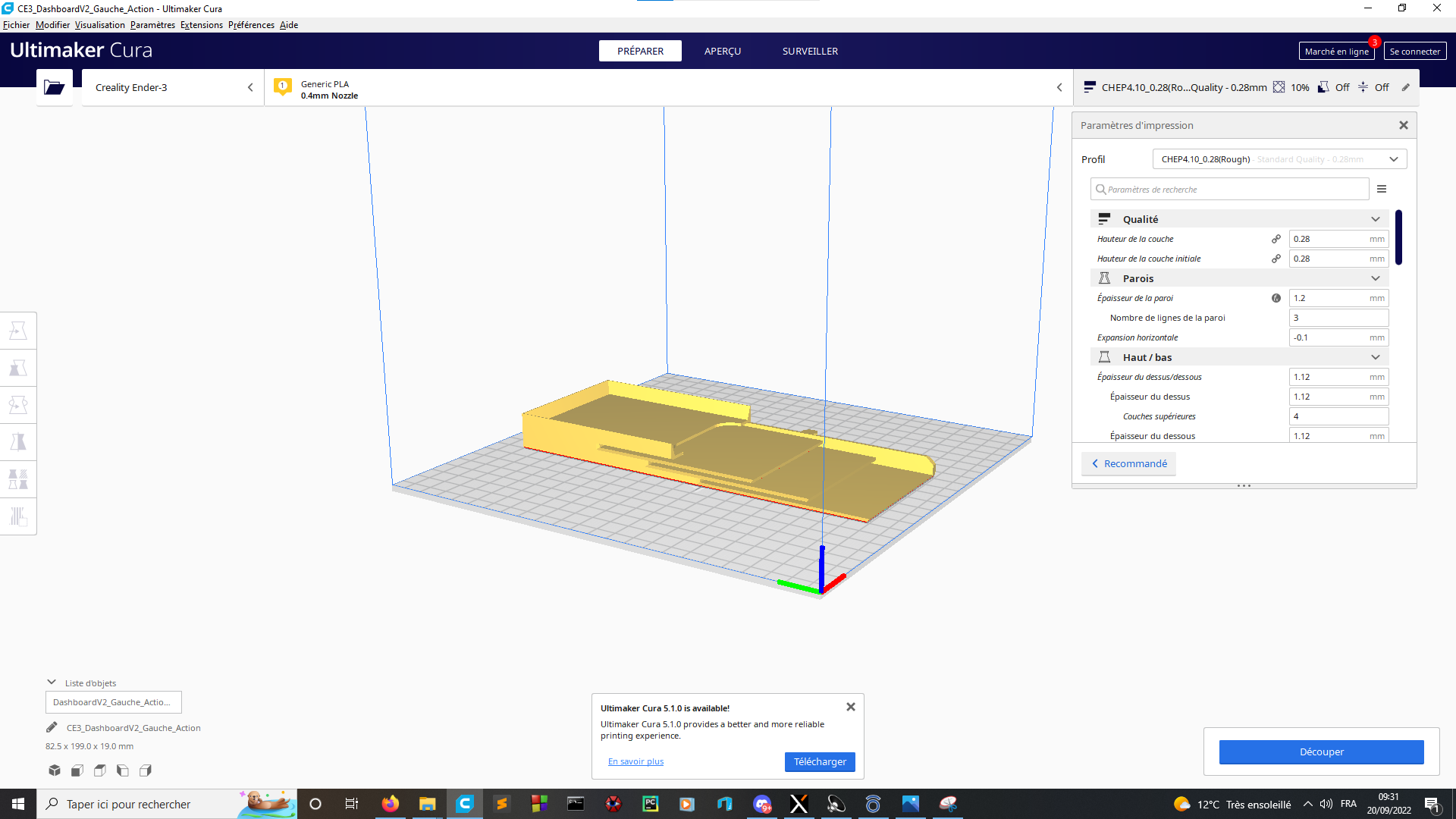
Task: Click the Hauteur de la couche value field
Action: pyautogui.click(x=1338, y=239)
